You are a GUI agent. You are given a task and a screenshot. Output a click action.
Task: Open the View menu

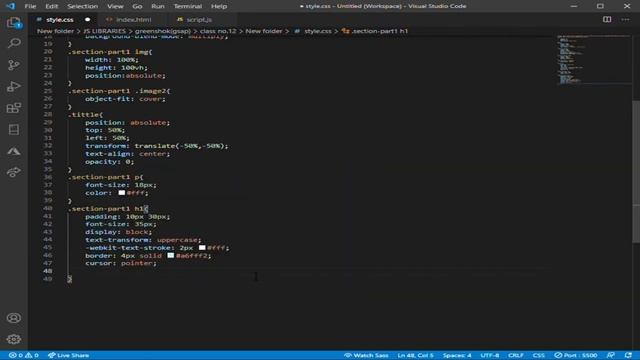click(x=115, y=6)
